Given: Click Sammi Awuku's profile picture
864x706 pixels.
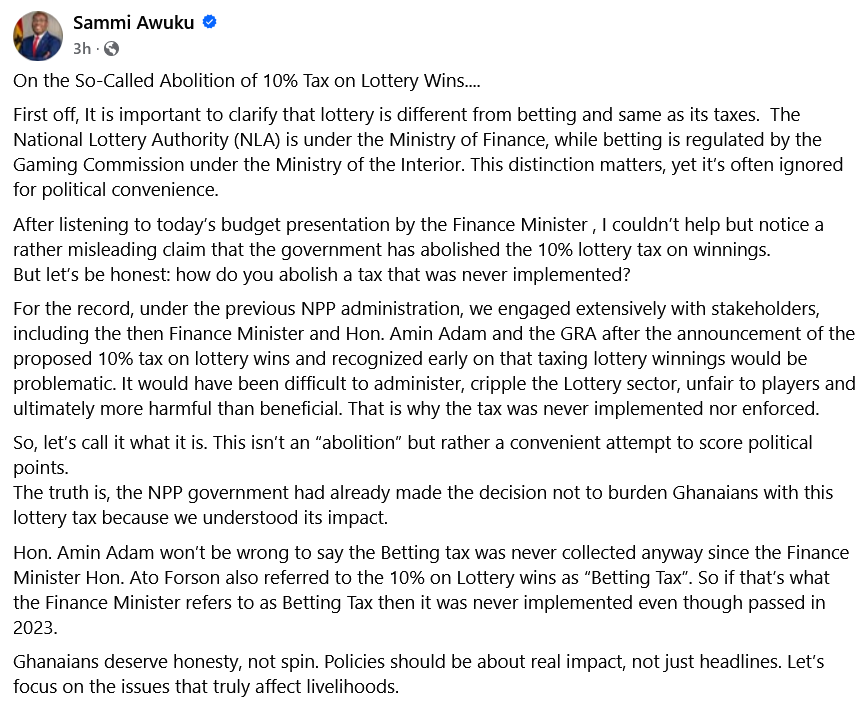Looking at the screenshot, I should (38, 35).
